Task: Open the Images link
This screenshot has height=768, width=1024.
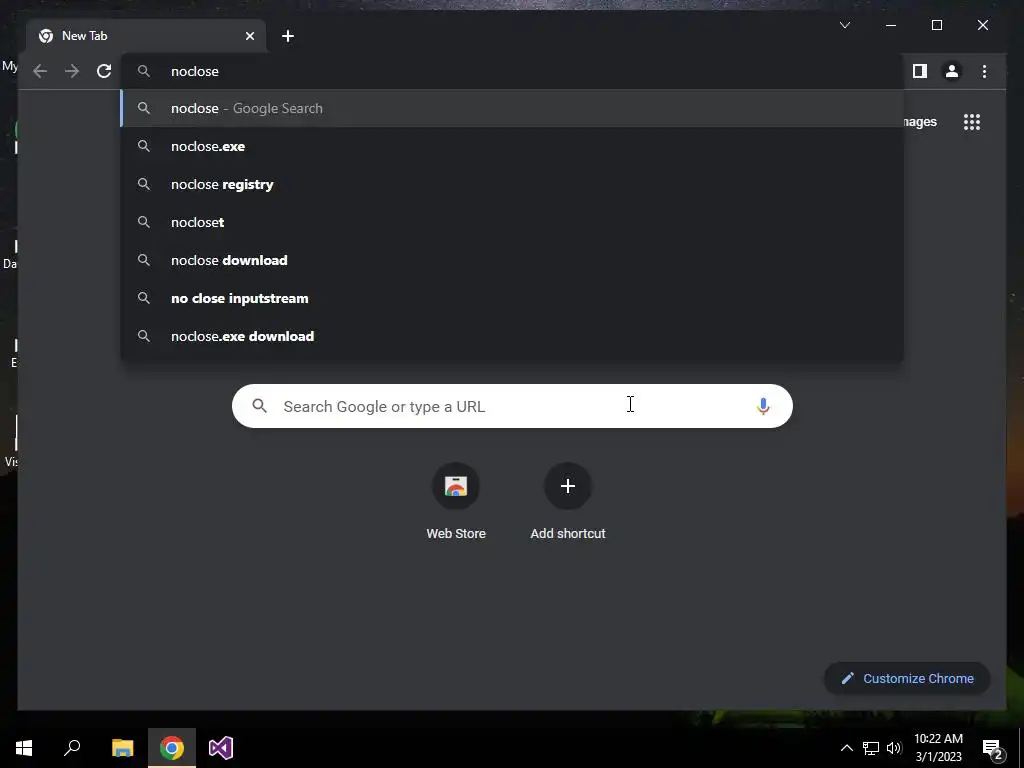Action: [920, 121]
